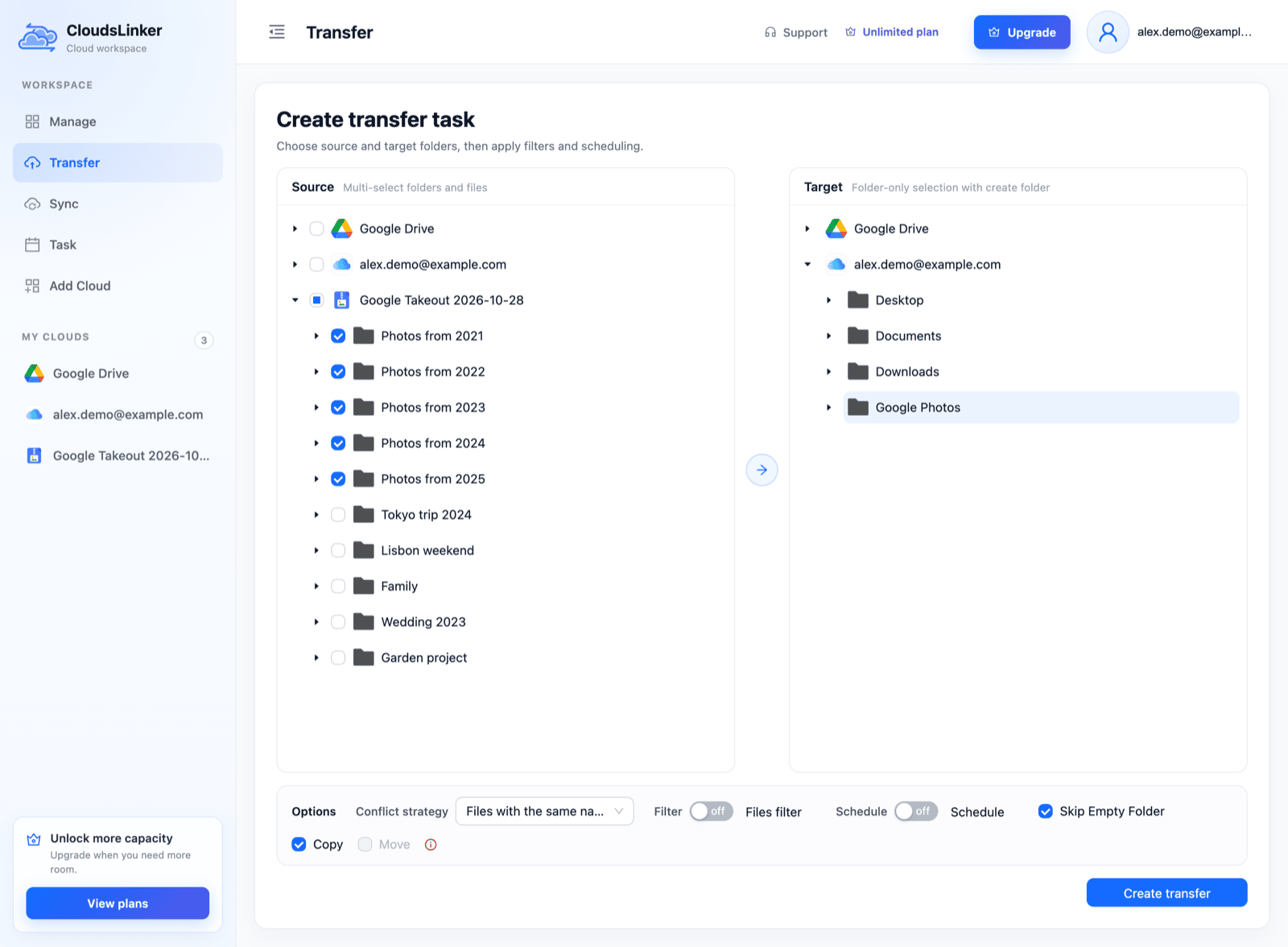Click the cloud icon for alex.demo in Target
The image size is (1288, 947).
[x=836, y=265]
